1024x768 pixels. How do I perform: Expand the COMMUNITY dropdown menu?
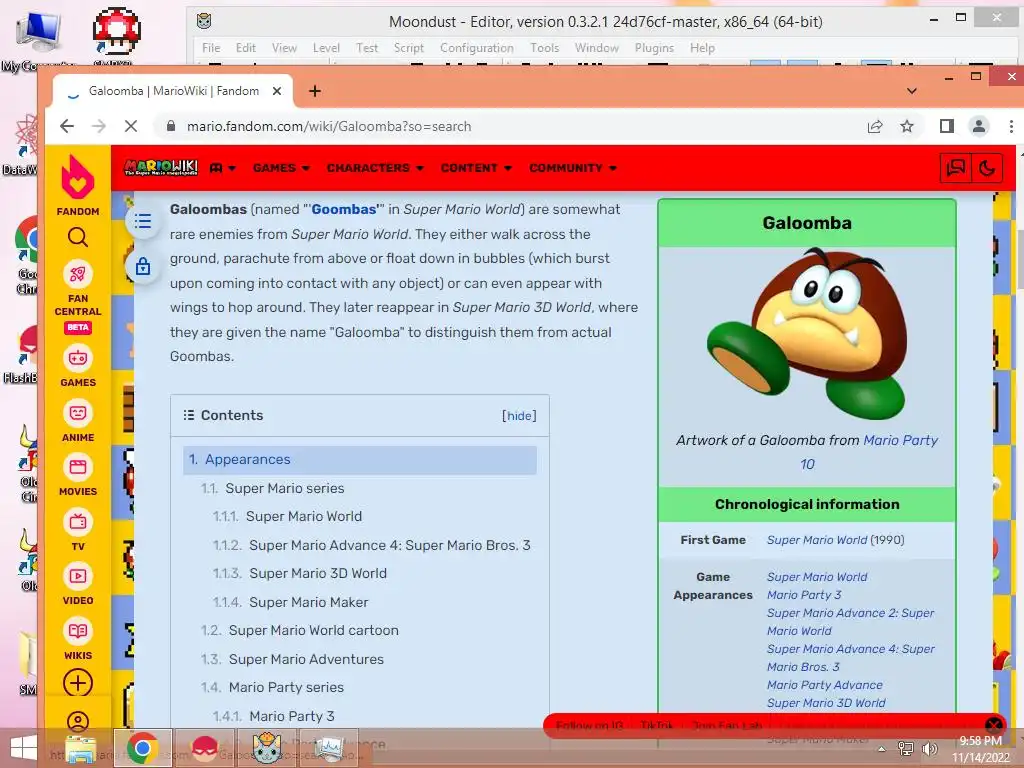pos(573,168)
